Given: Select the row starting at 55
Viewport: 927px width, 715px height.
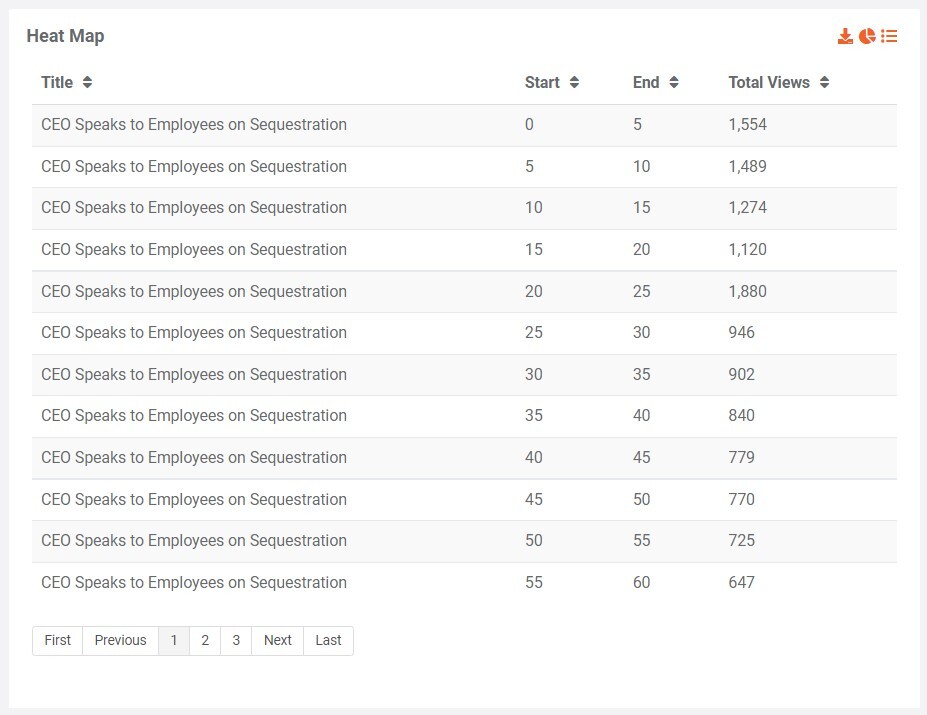Looking at the screenshot, I should (x=464, y=583).
